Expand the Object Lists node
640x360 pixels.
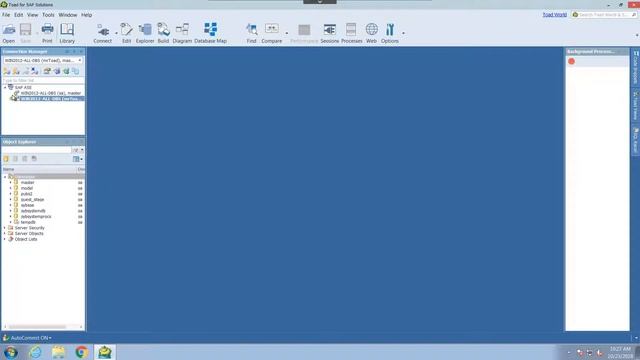(x=5, y=239)
